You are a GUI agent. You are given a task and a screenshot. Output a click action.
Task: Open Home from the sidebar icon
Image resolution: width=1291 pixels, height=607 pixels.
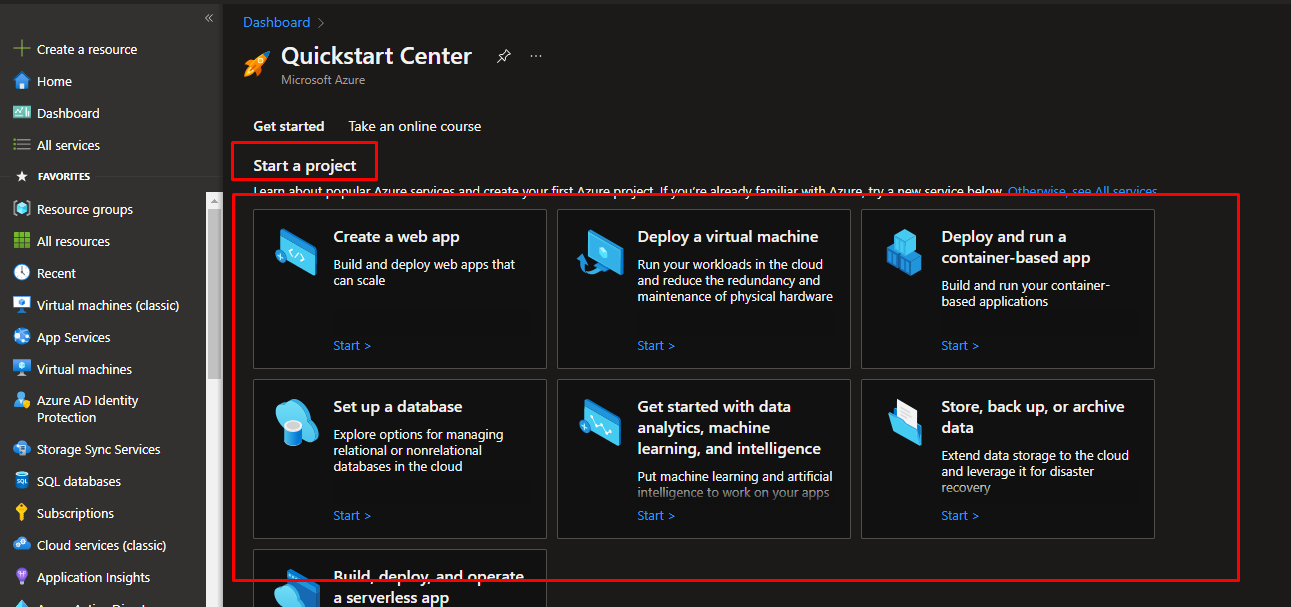point(21,81)
